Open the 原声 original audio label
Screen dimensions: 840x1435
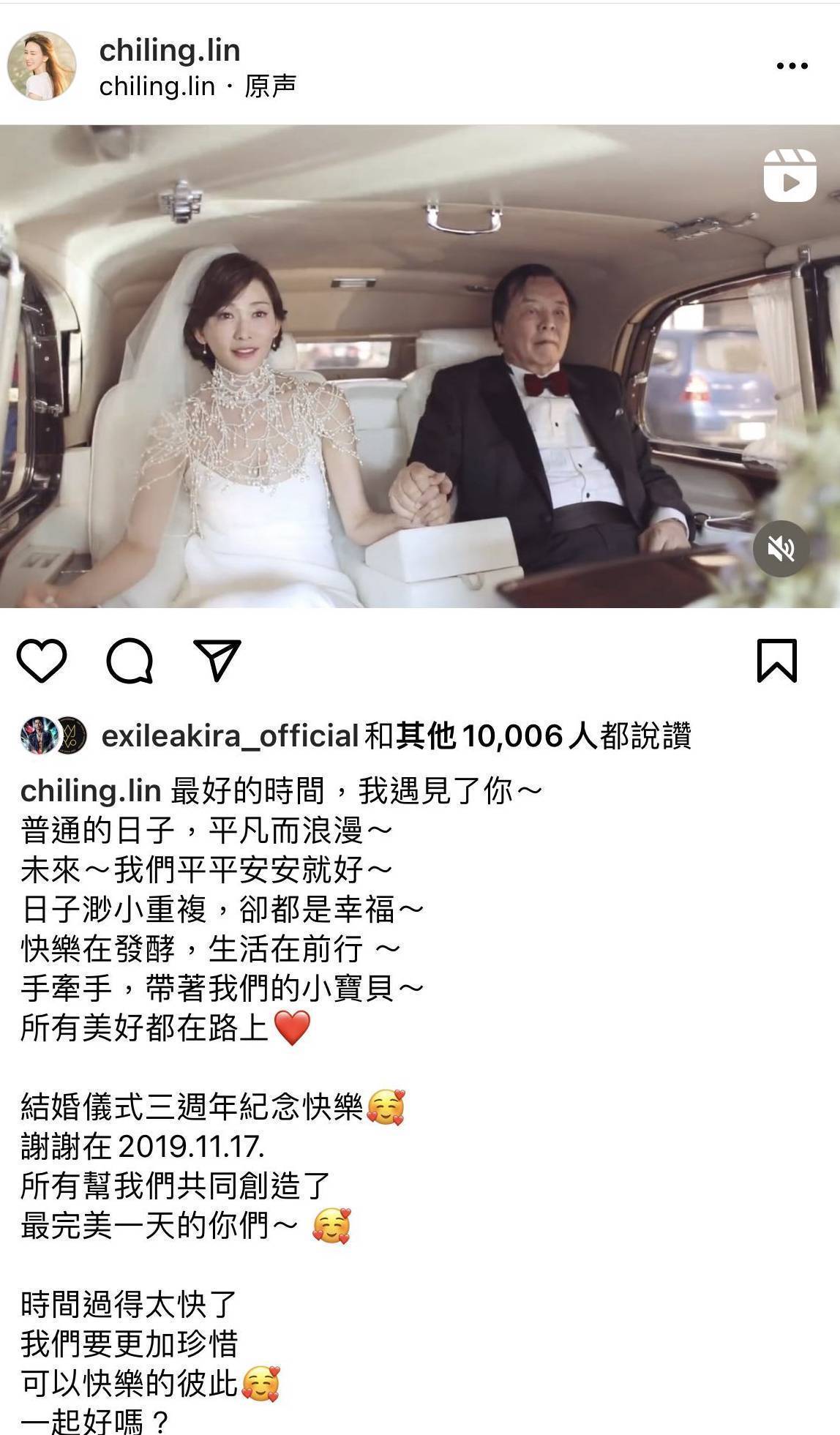click(x=270, y=86)
